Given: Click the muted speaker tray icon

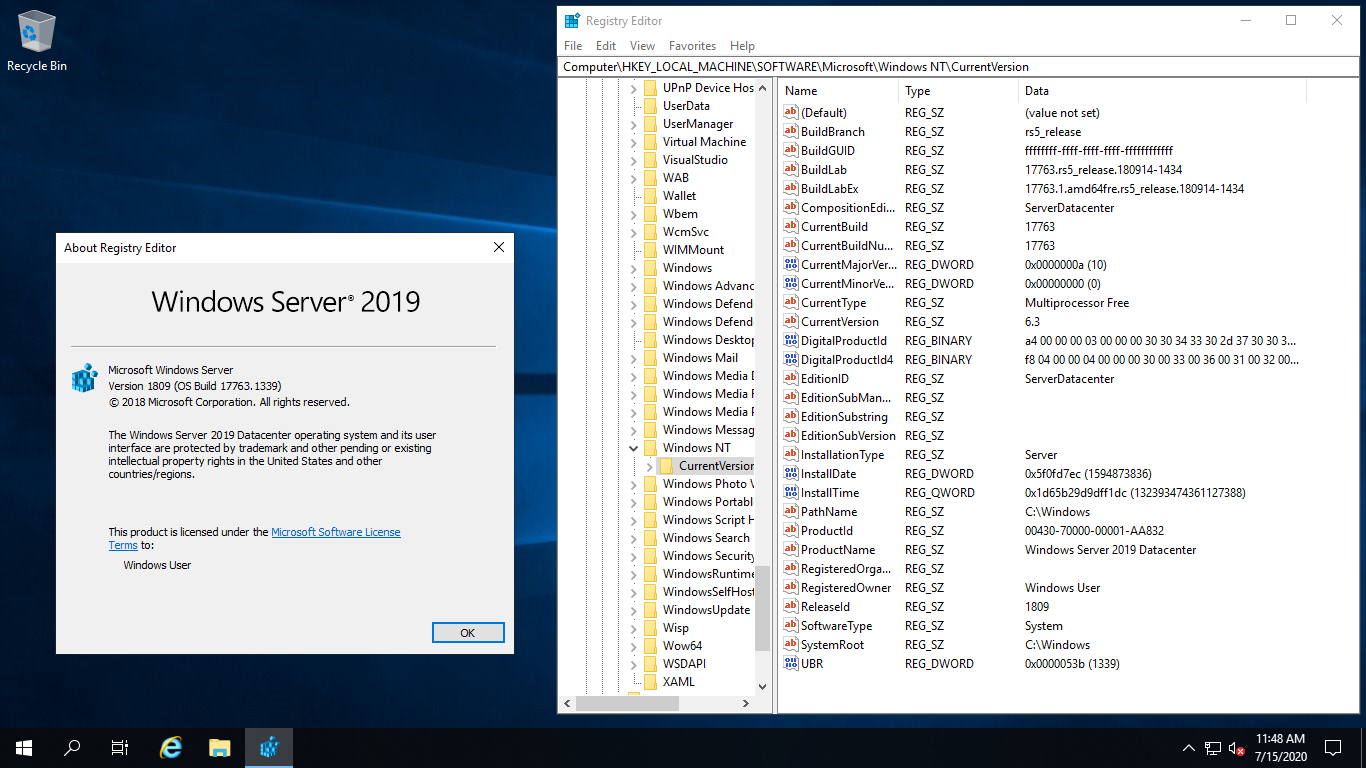Looking at the screenshot, I should (1237, 747).
